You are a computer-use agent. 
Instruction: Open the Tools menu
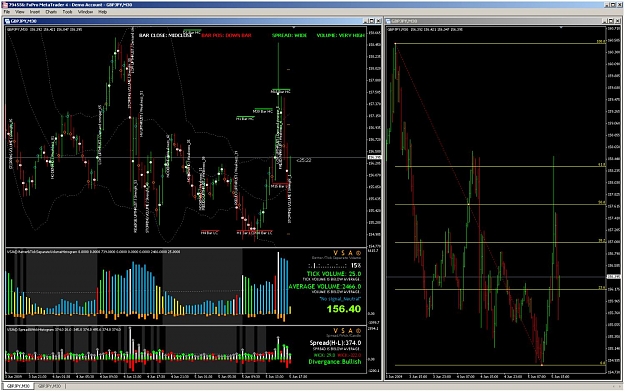[x=67, y=12]
